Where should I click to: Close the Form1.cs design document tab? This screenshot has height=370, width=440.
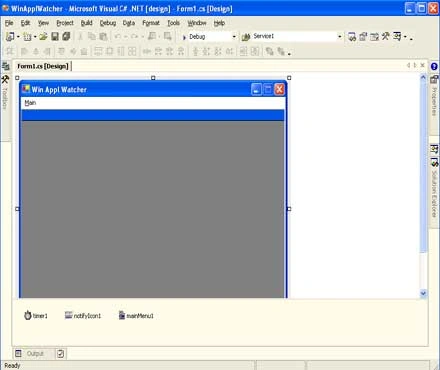(422, 65)
